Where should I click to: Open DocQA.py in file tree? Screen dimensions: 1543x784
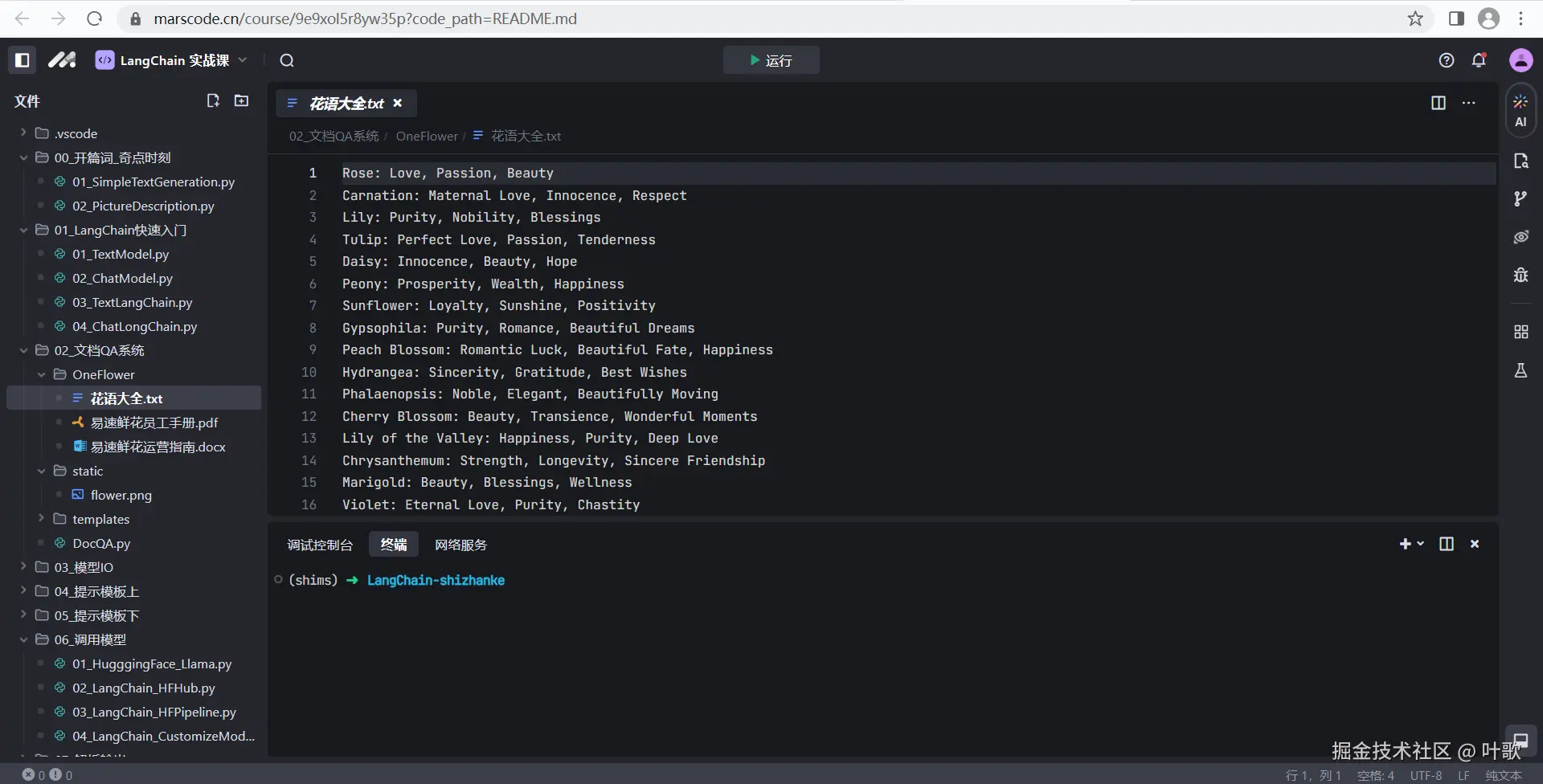[x=101, y=543]
